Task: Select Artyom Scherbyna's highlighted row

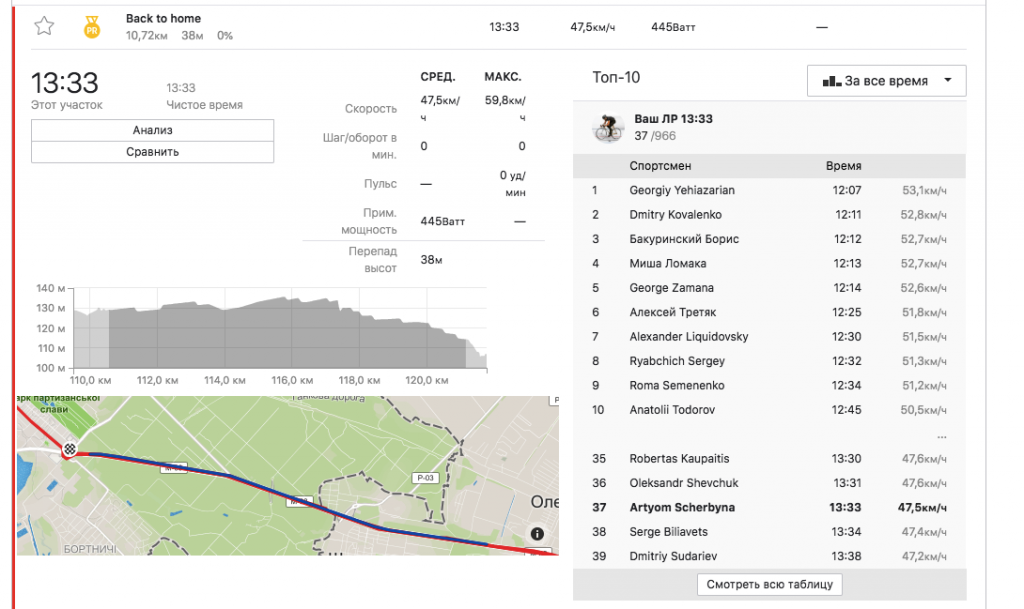Action: tap(682, 507)
